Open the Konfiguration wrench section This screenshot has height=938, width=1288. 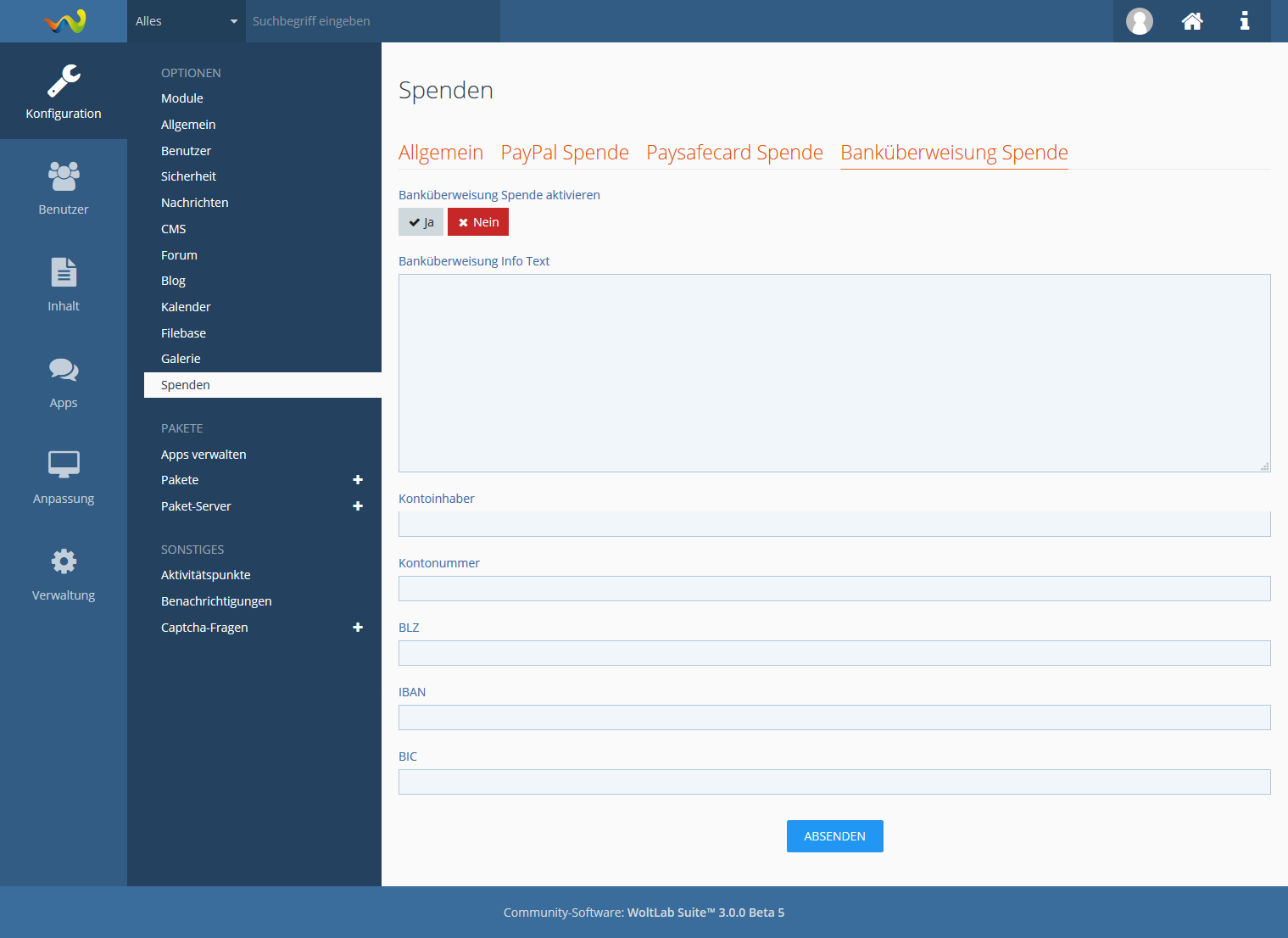64,91
